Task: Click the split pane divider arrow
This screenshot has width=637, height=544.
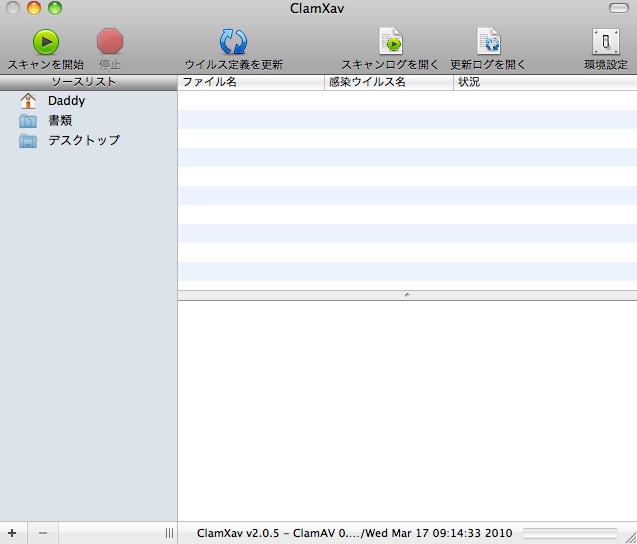Action: (407, 295)
